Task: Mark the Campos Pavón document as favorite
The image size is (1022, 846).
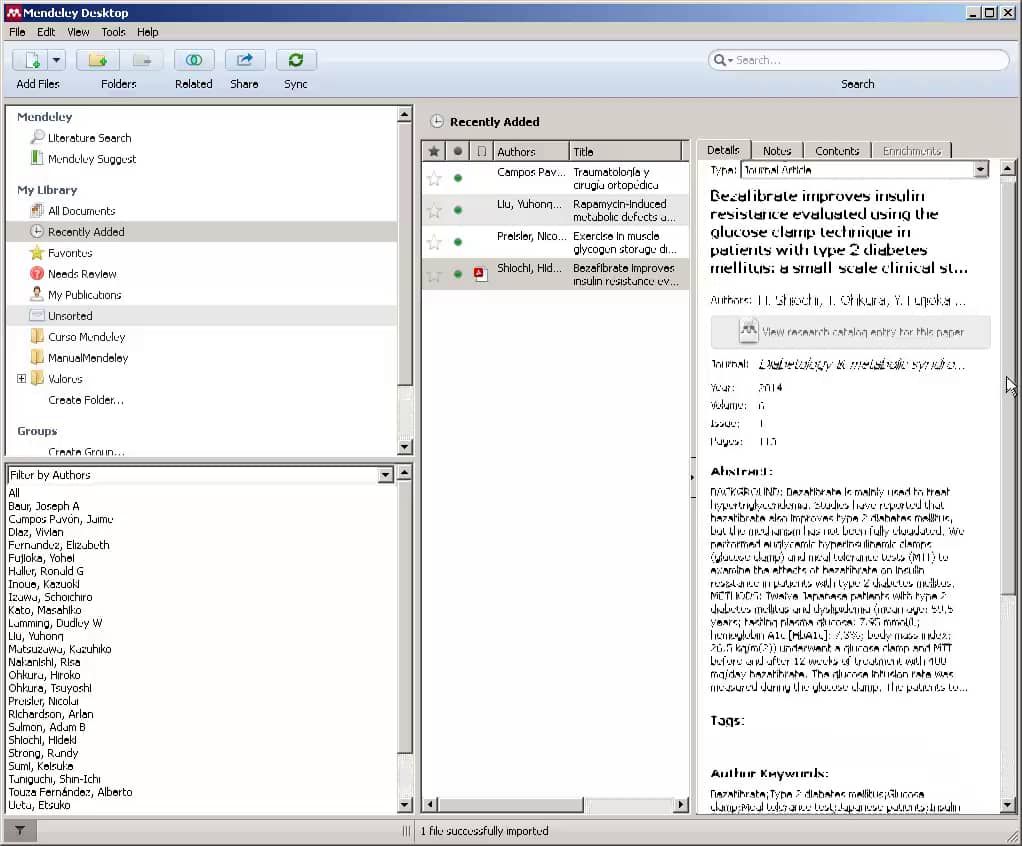Action: [434, 178]
